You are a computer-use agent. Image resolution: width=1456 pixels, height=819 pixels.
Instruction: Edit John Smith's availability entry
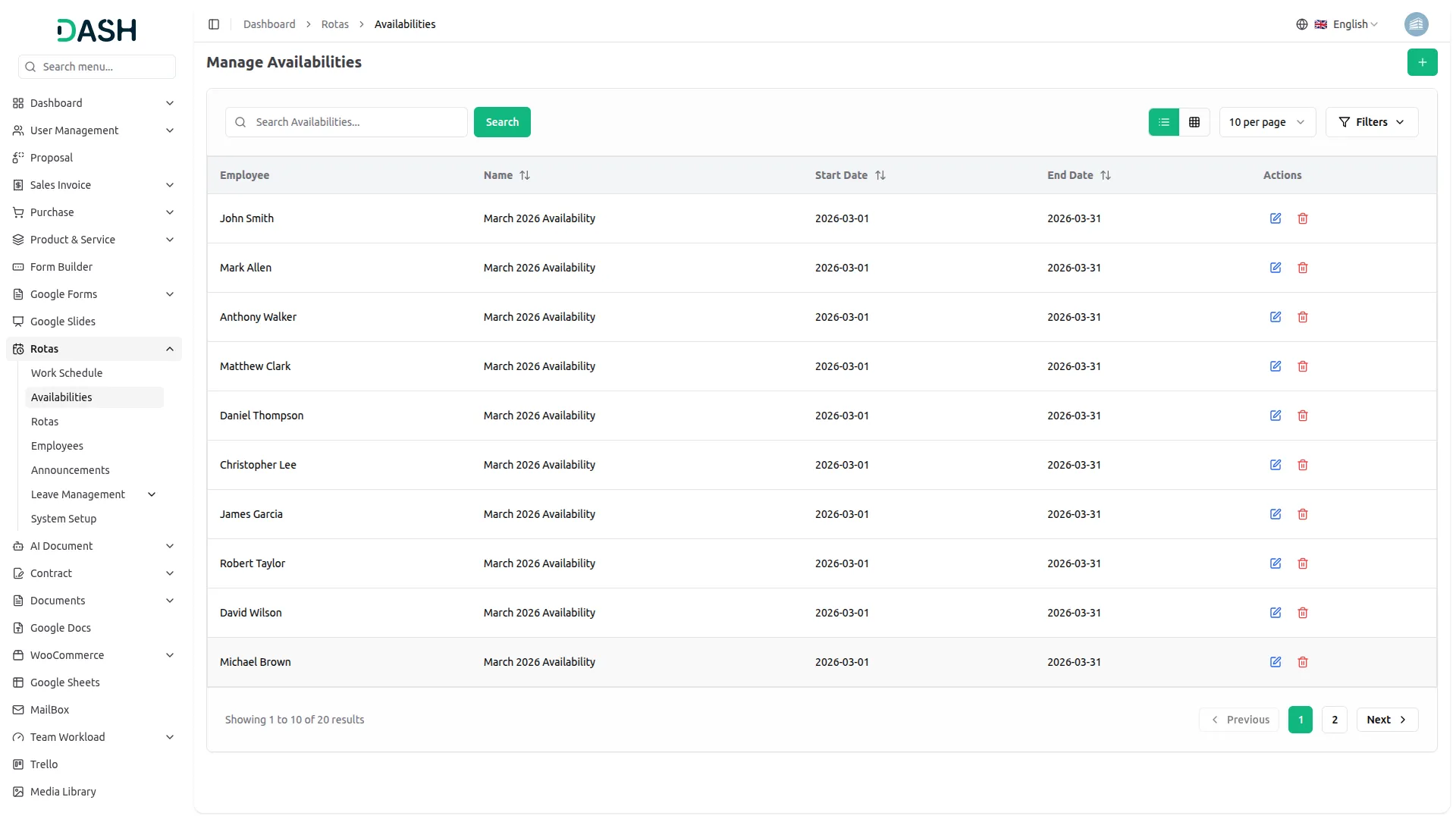1276,218
